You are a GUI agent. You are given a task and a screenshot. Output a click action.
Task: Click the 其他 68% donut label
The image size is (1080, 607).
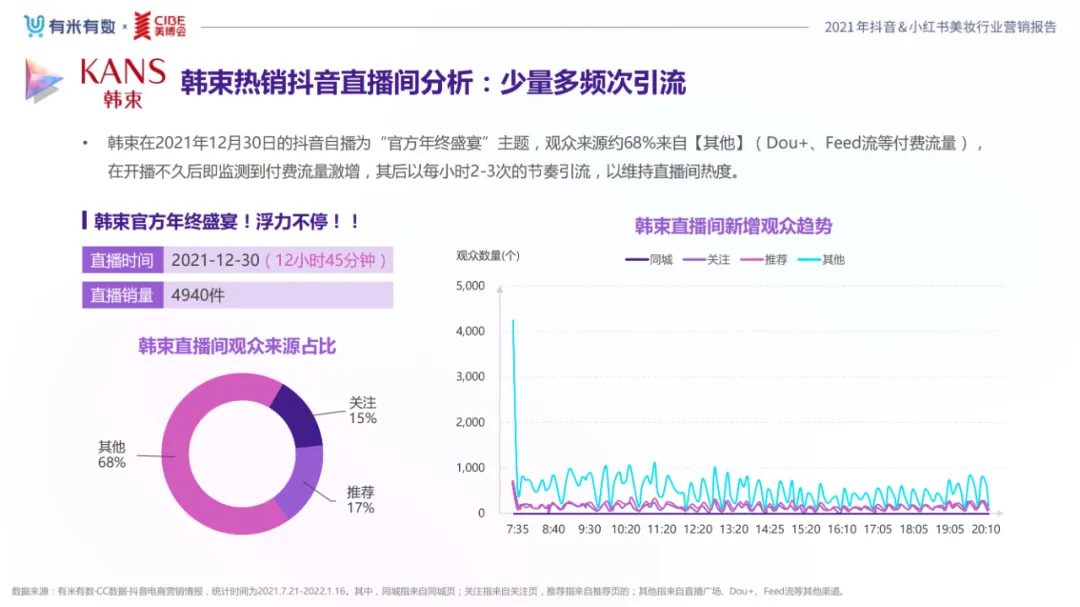112,455
